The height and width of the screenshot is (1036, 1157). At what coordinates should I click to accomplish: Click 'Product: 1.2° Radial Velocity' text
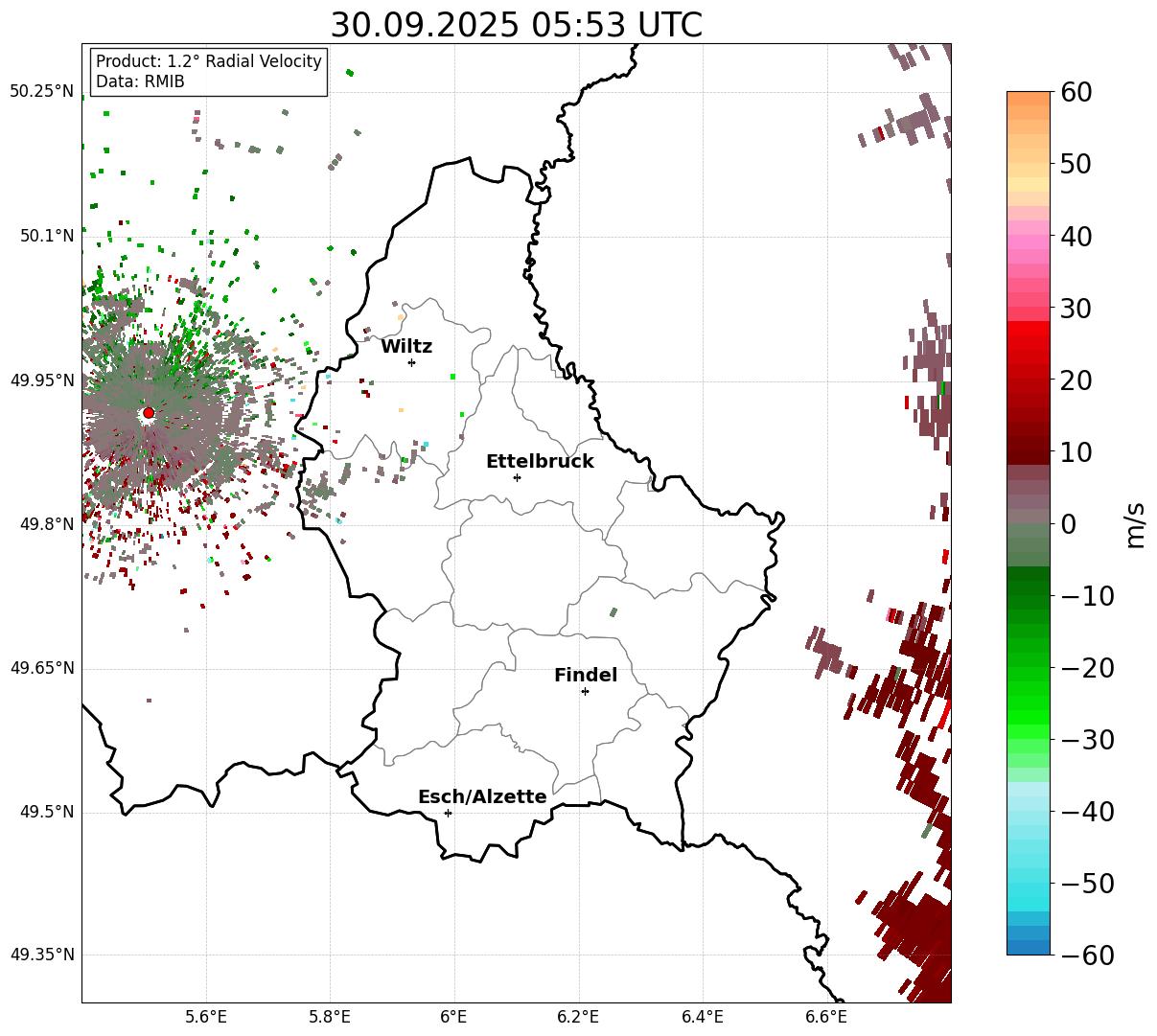pyautogui.click(x=209, y=61)
